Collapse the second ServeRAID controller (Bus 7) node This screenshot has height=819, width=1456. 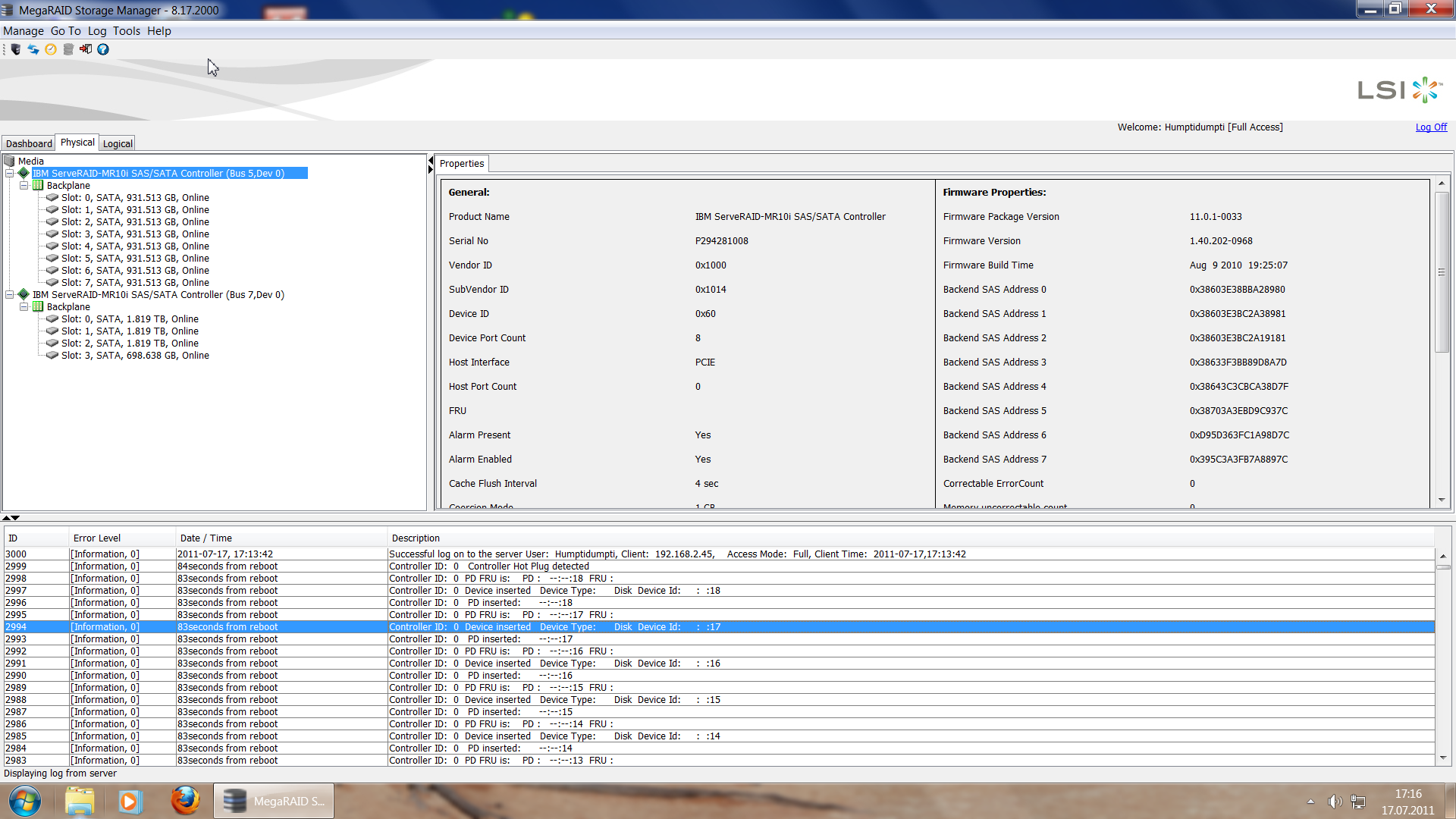[10, 295]
